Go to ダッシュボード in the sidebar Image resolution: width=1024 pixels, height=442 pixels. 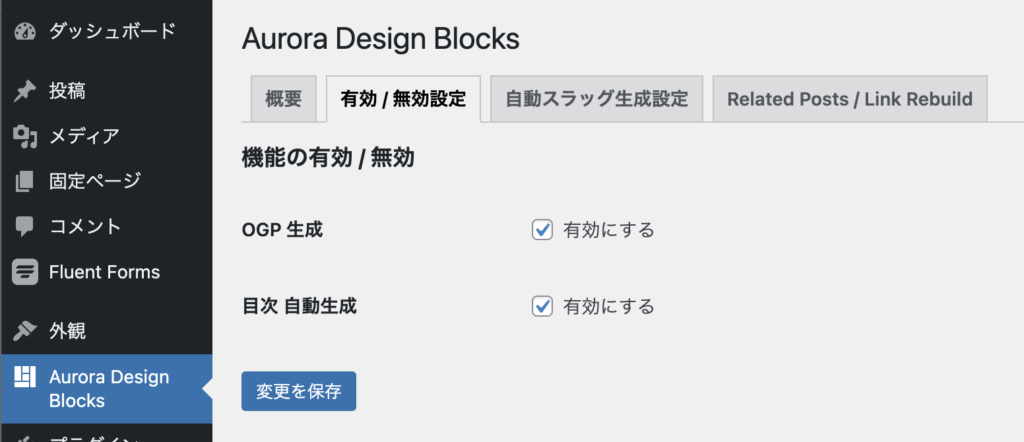pyautogui.click(x=112, y=31)
